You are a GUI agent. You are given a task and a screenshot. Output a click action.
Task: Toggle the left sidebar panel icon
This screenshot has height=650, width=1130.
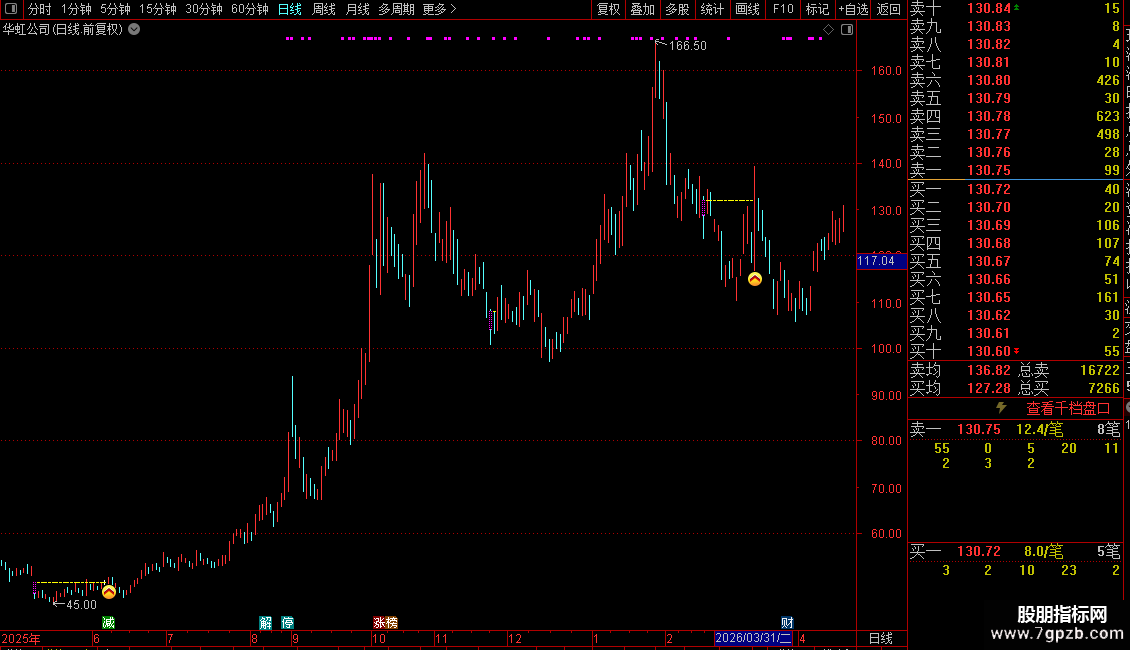coord(11,9)
